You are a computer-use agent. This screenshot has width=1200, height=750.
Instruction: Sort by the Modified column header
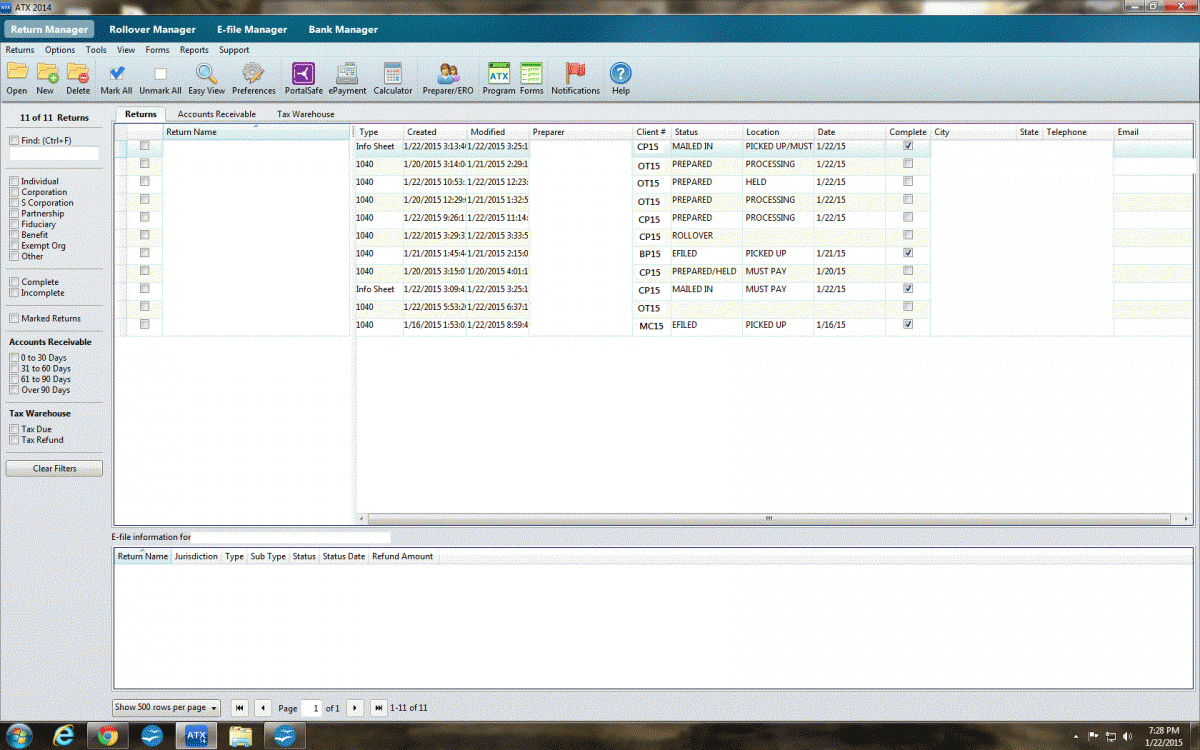(498, 132)
